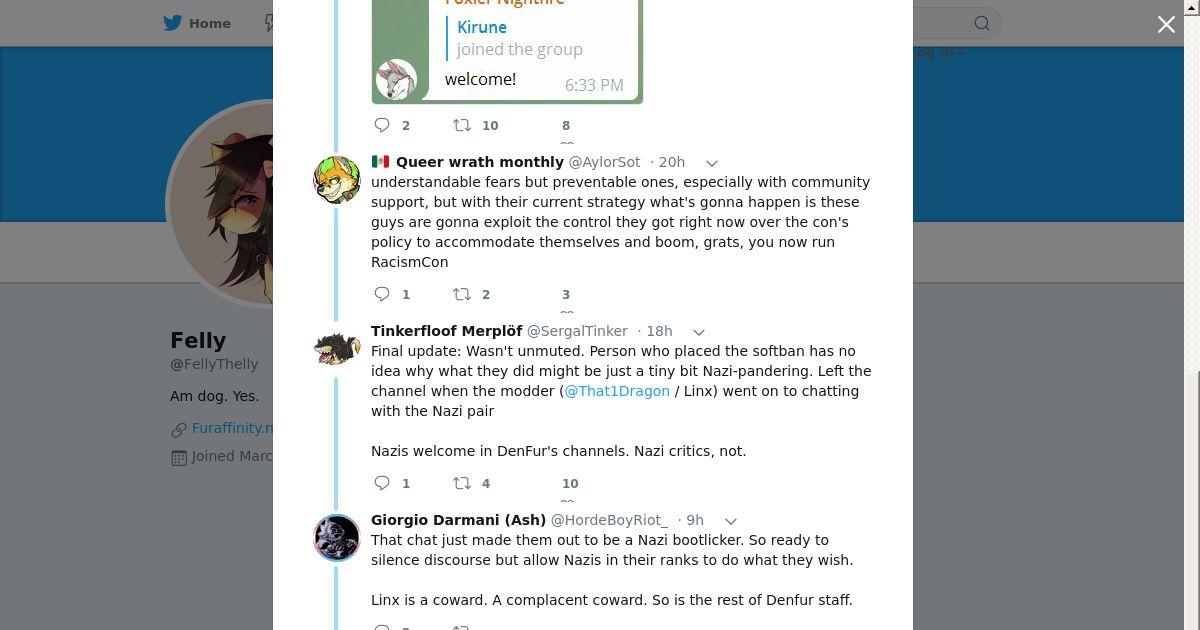Go to the Home tab
1200x630 pixels.
[209, 23]
